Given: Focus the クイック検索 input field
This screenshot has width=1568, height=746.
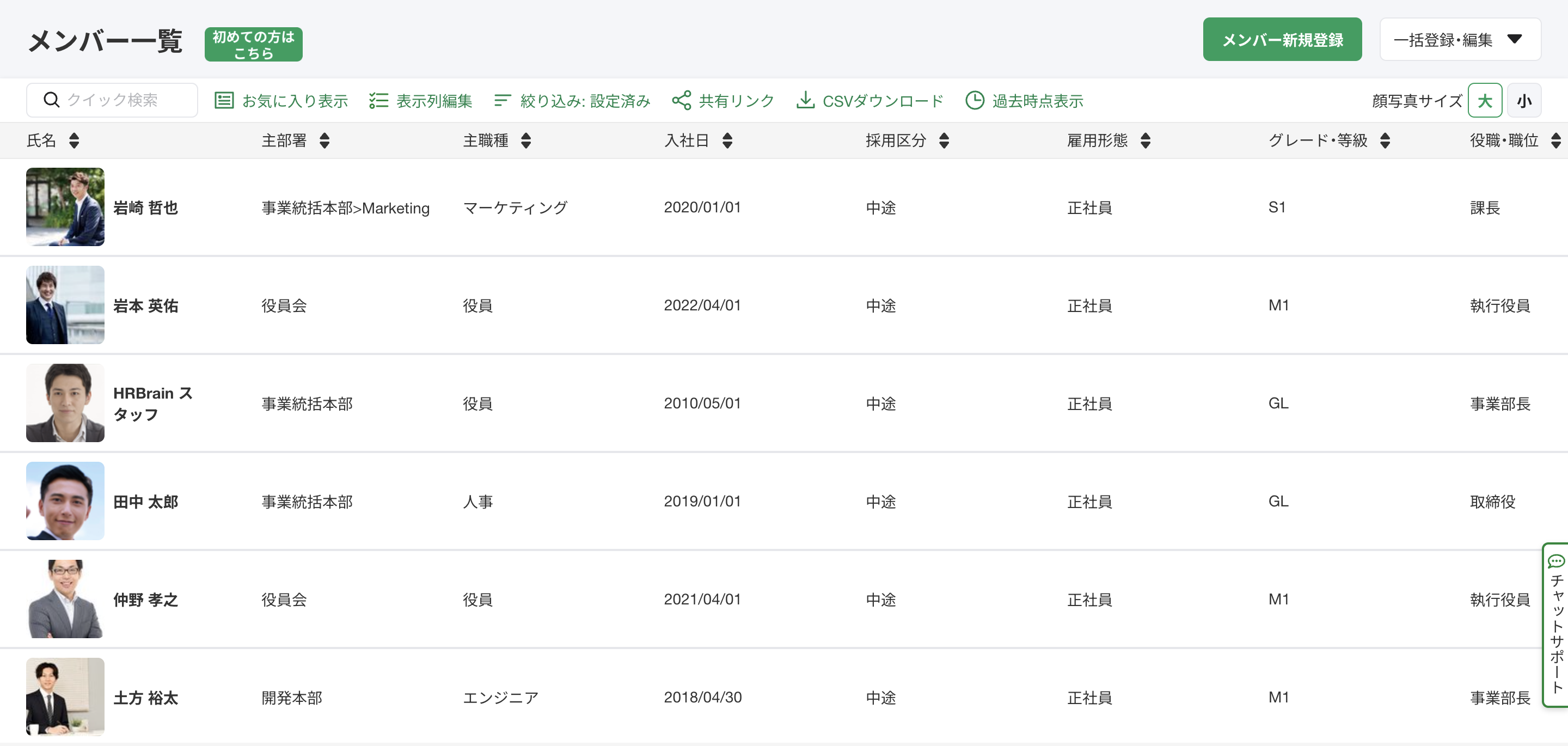Looking at the screenshot, I should [x=112, y=100].
